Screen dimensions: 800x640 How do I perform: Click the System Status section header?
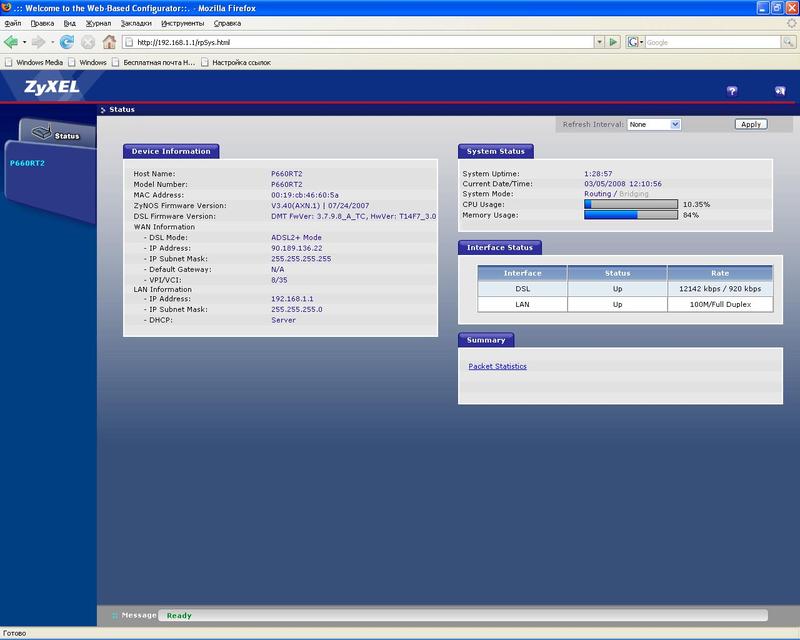point(495,151)
